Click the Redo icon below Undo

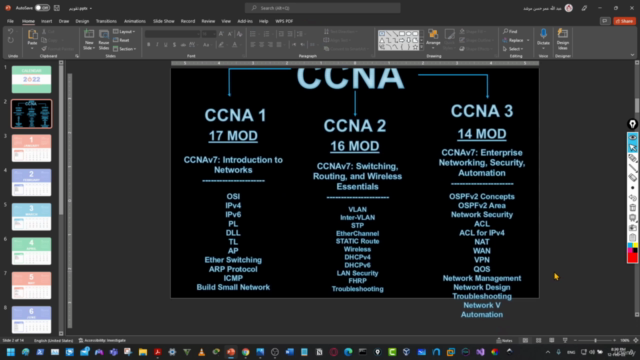(11, 40)
